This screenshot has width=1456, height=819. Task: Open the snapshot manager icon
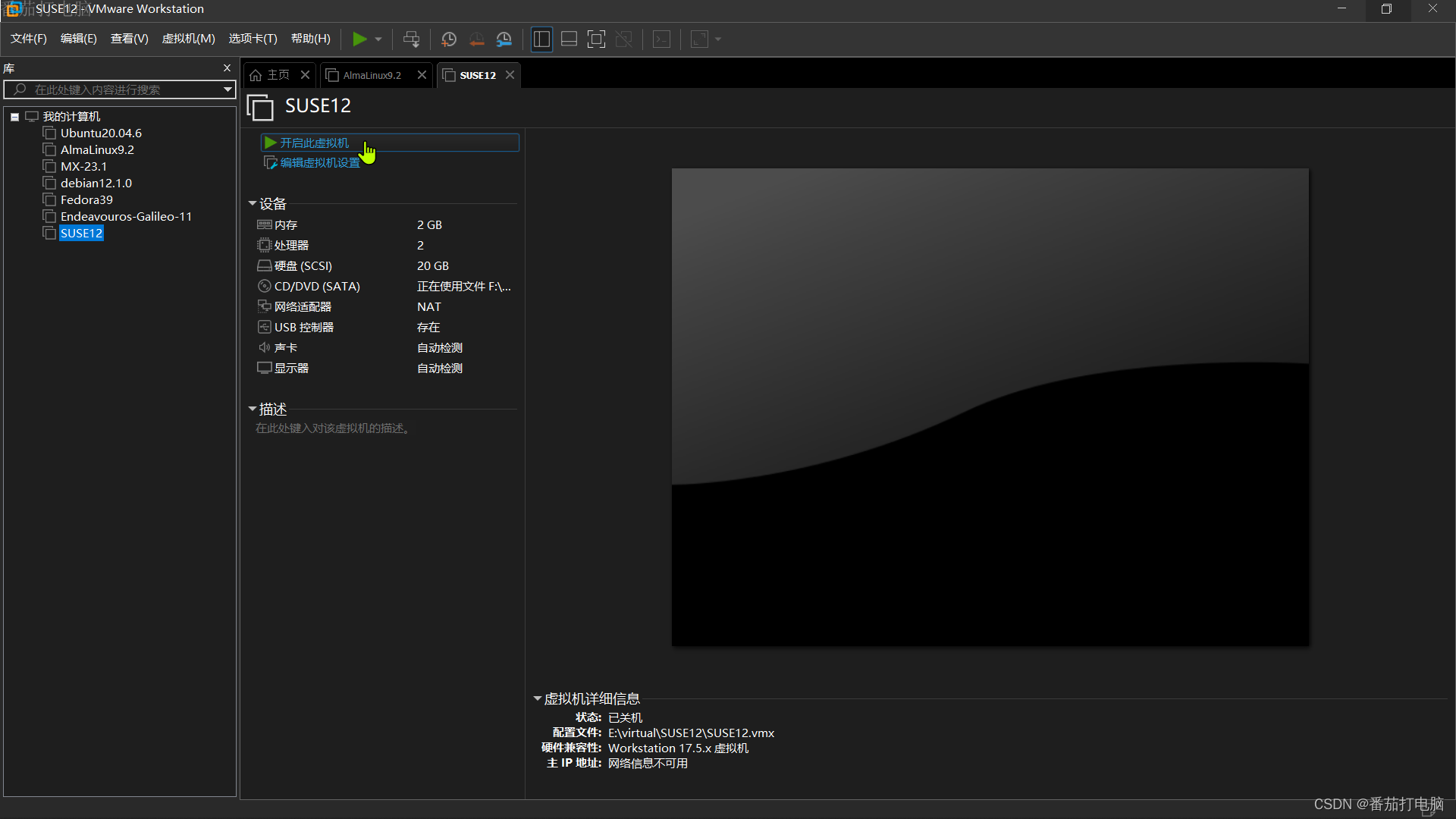click(504, 39)
